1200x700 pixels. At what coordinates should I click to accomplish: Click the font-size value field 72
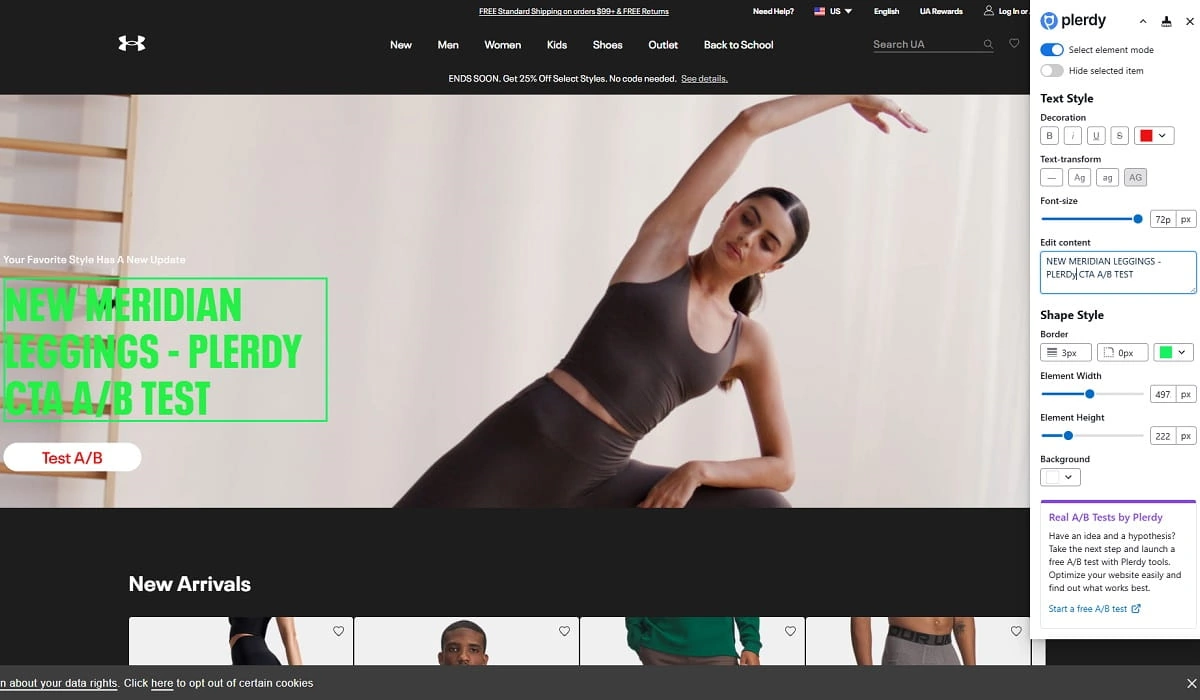tap(1162, 219)
